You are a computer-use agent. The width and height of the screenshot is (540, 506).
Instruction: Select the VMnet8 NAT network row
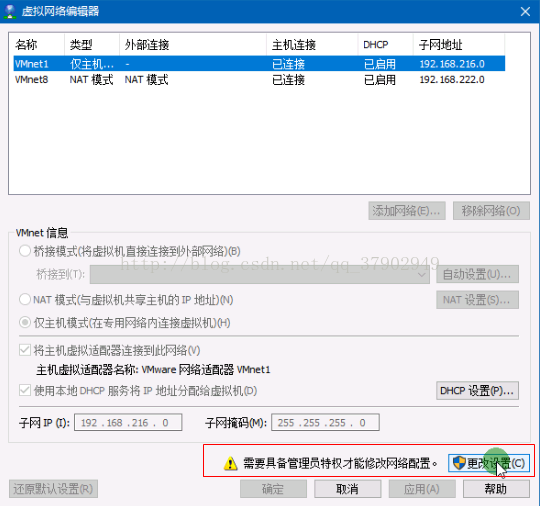pos(259,80)
